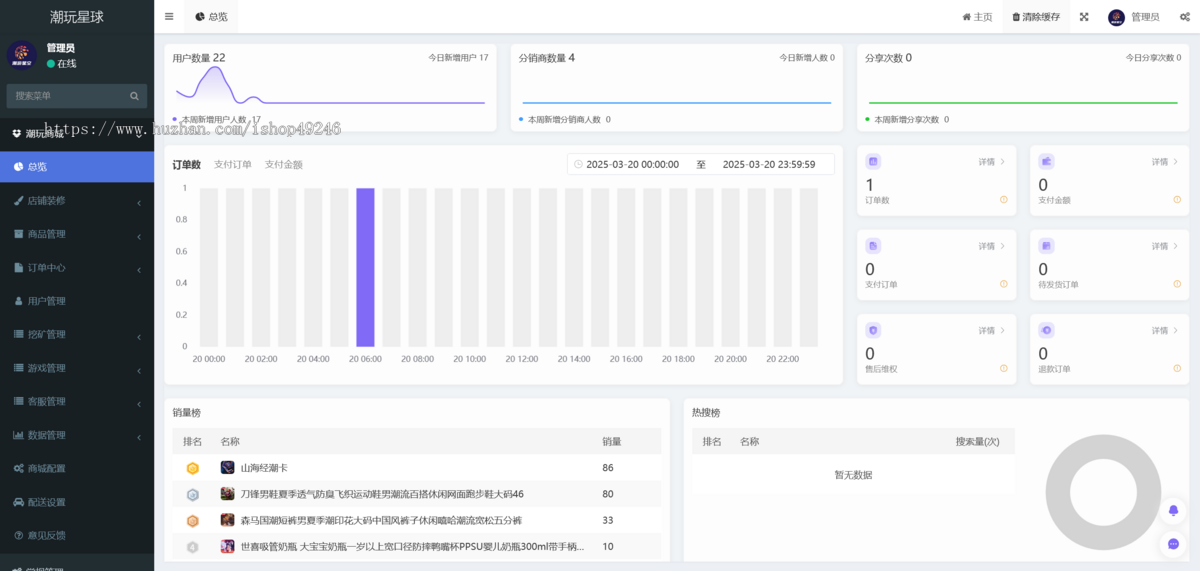This screenshot has height=571, width=1200.
Task: Toggle the sidebar with the hamburger icon
Action: 169,17
